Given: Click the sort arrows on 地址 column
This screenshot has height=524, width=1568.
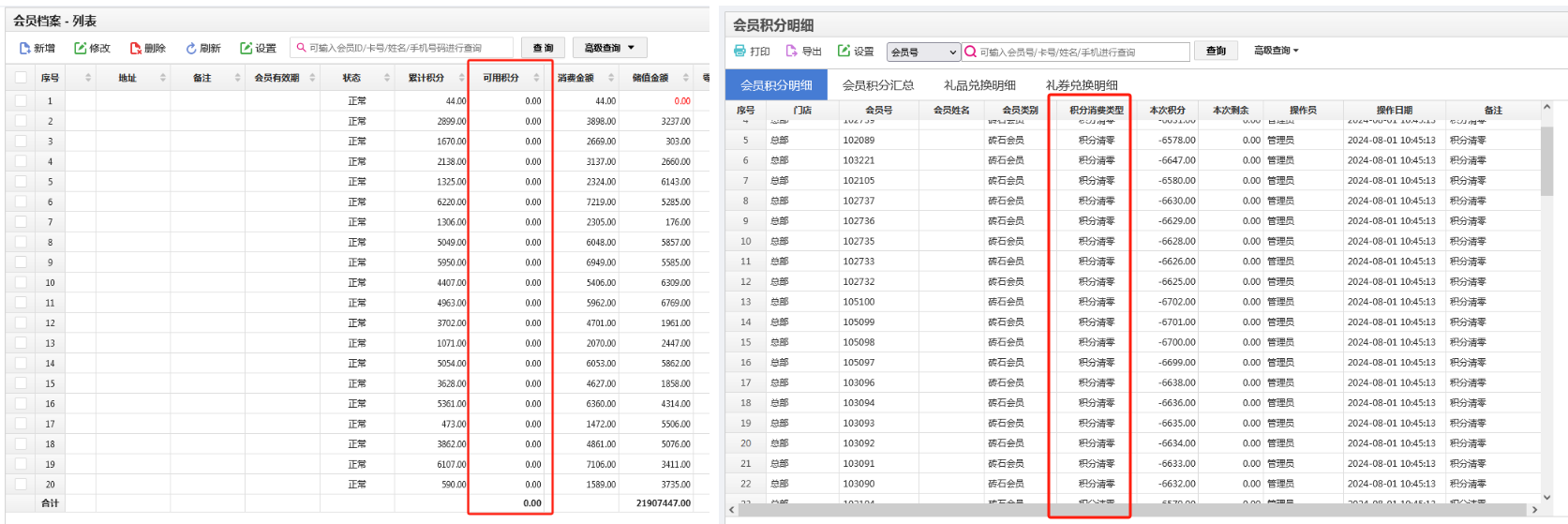Looking at the screenshot, I should tap(163, 78).
